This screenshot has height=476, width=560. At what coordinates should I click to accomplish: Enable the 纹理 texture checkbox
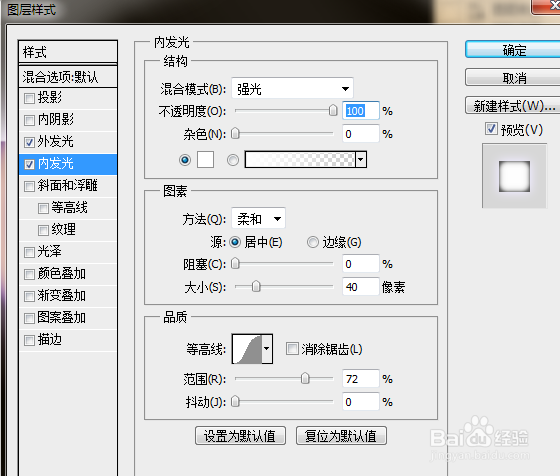click(43, 230)
